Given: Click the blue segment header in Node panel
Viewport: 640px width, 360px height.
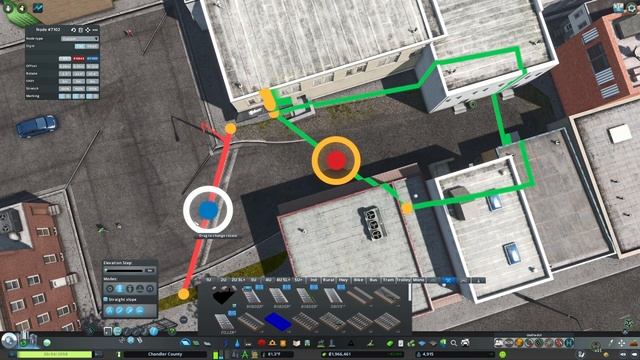Looking at the screenshot, I should [x=92, y=58].
